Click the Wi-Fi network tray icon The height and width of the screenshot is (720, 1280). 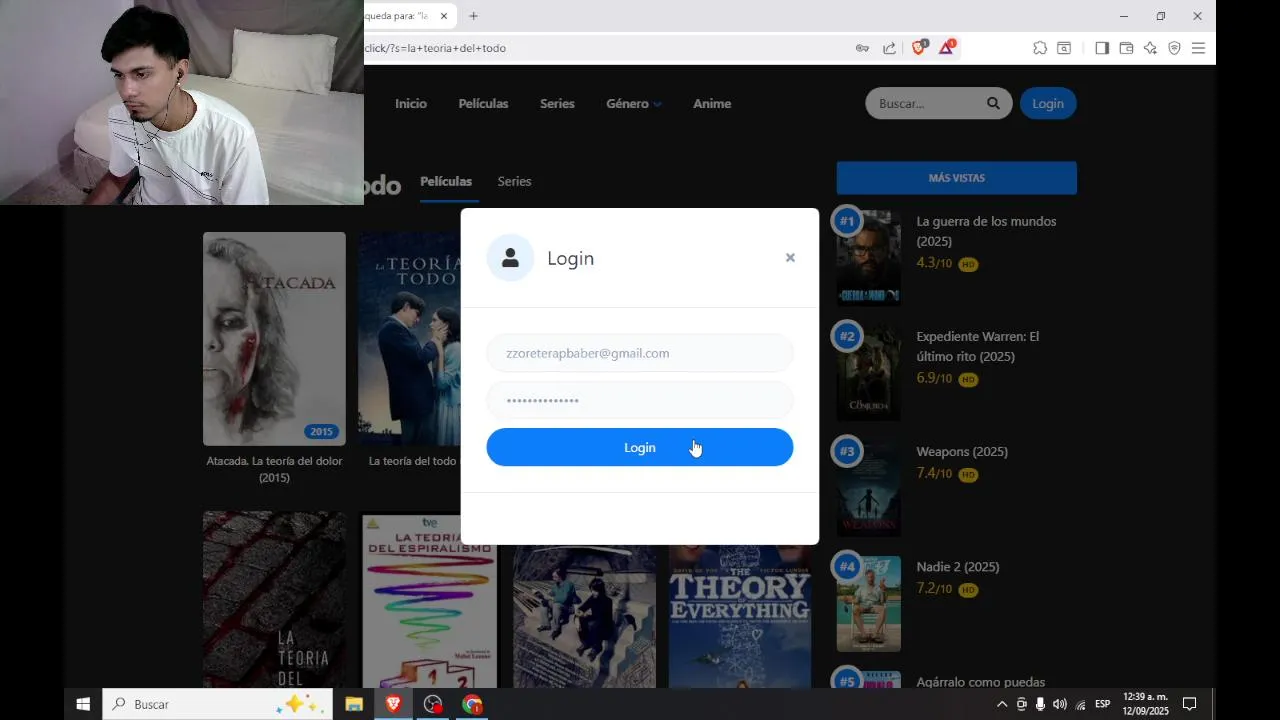pos(1080,704)
